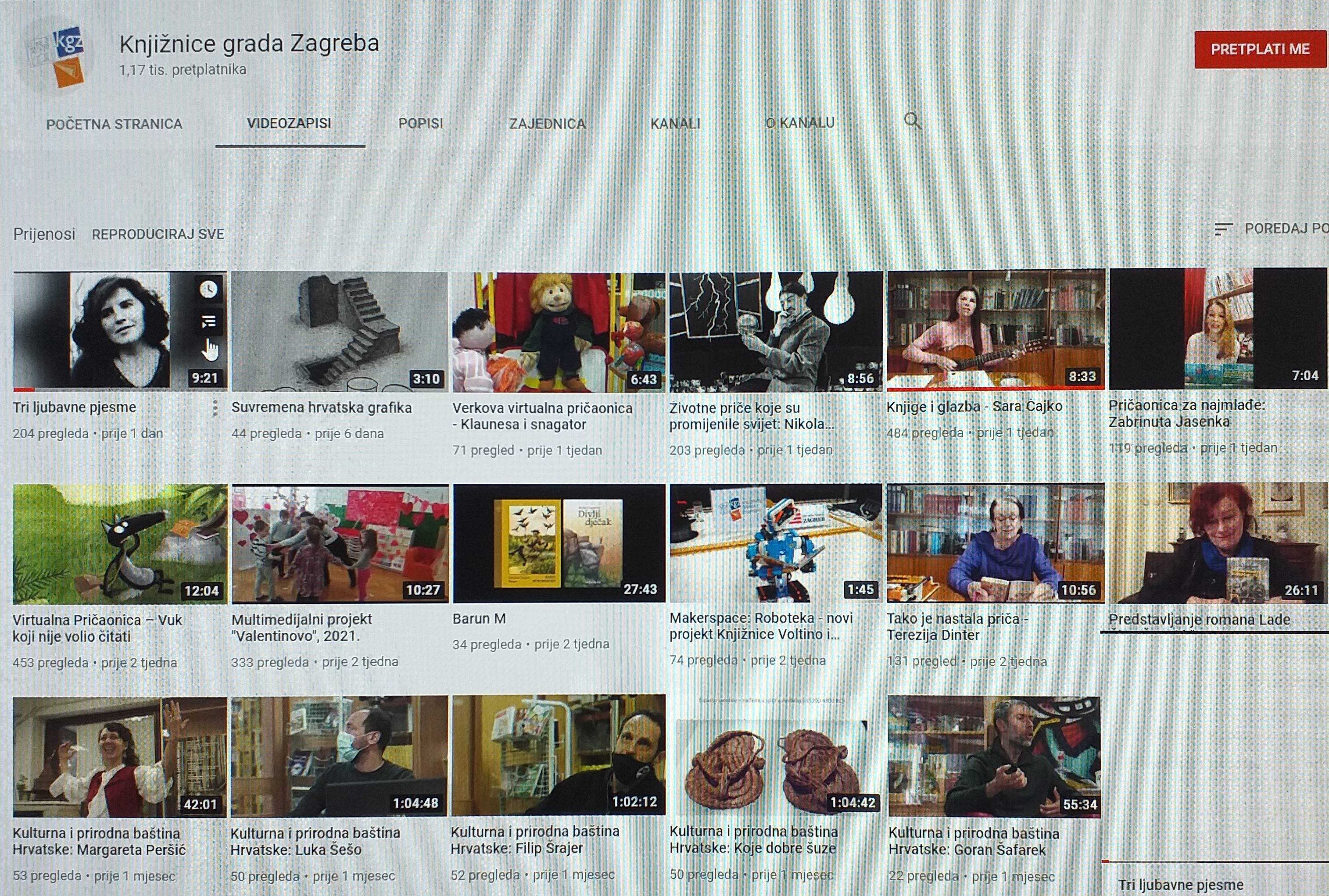The width and height of the screenshot is (1329, 896).
Task: Select the O kanalu tab
Action: click(x=800, y=123)
